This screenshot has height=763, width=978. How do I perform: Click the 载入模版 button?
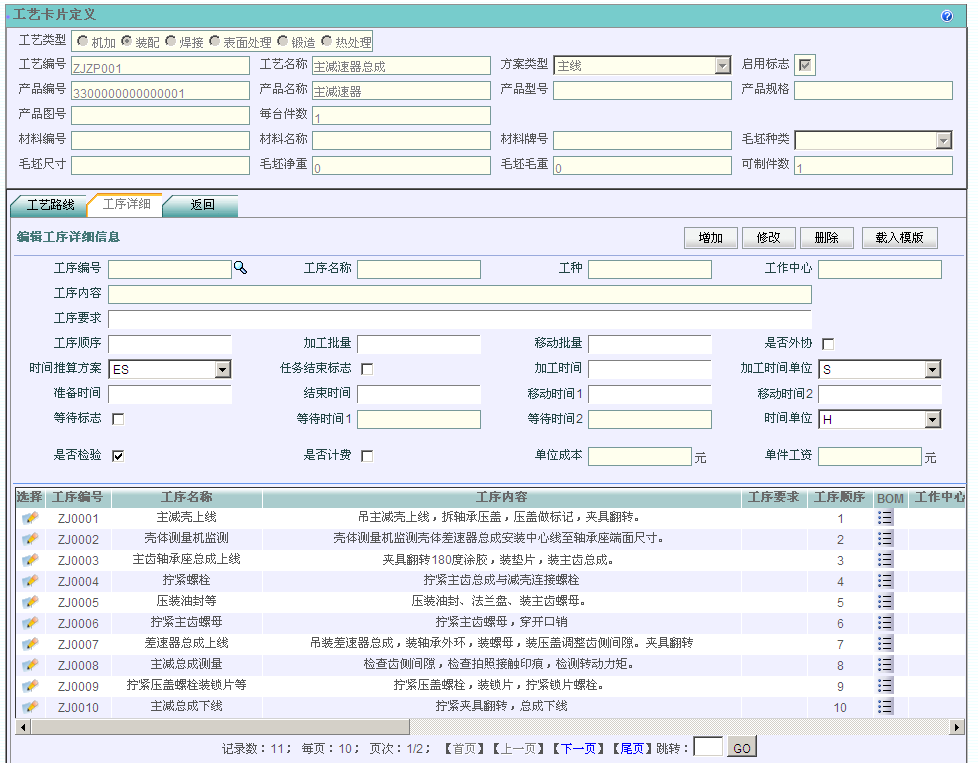coord(899,238)
